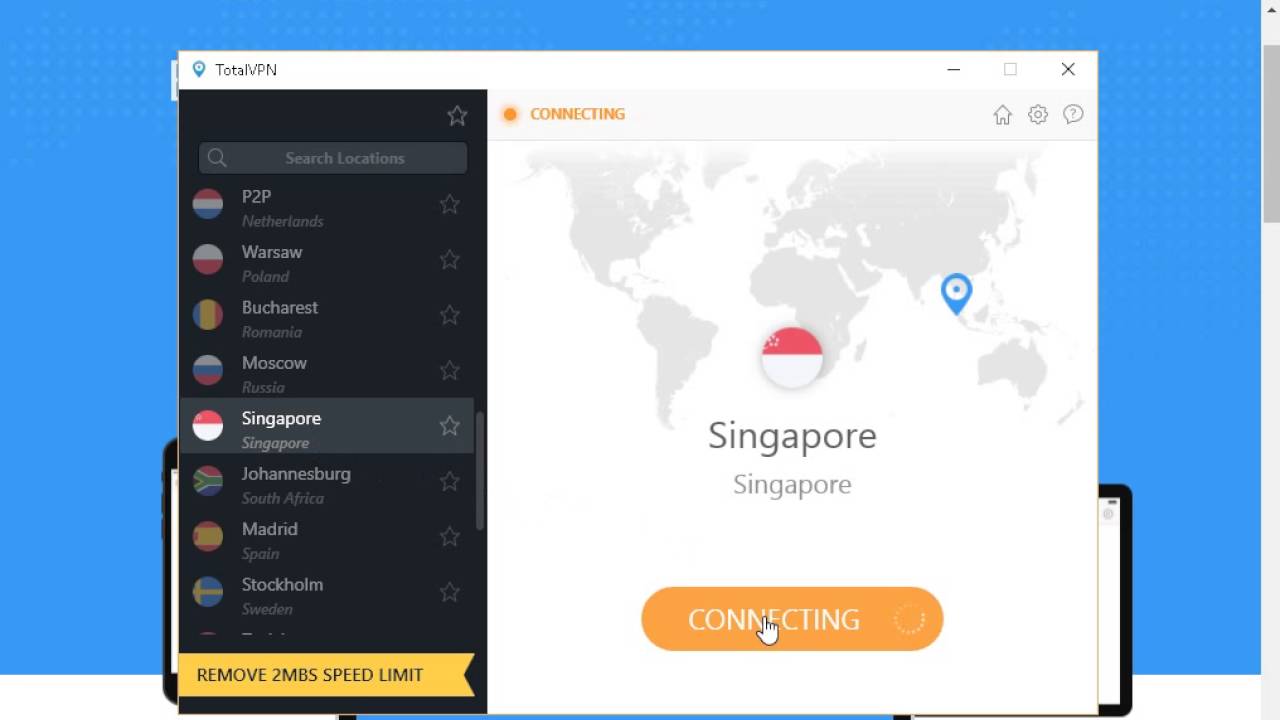
Task: Select the Madrid server entry
Action: [x=326, y=537]
